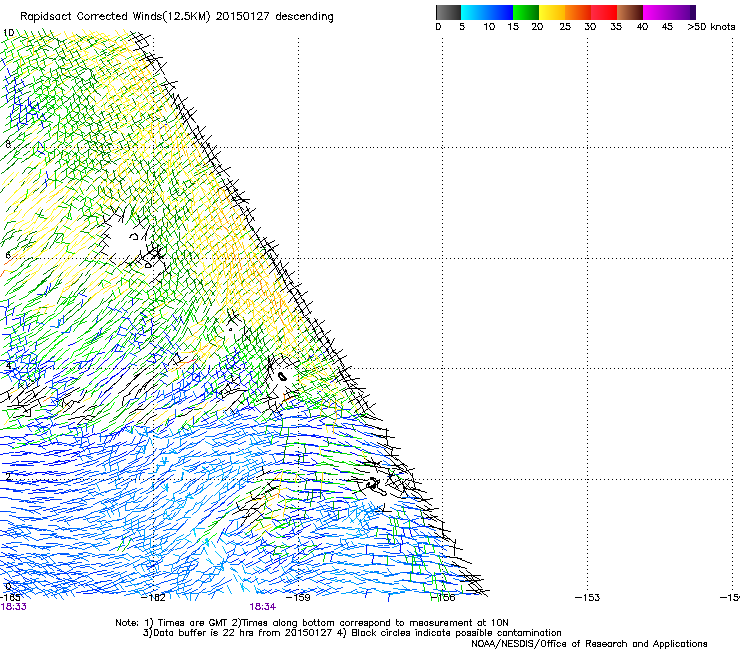Image resolution: width=740 pixels, height=650 pixels.
Task: Select the gray 0-5 knots legend segment
Action: (x=448, y=12)
